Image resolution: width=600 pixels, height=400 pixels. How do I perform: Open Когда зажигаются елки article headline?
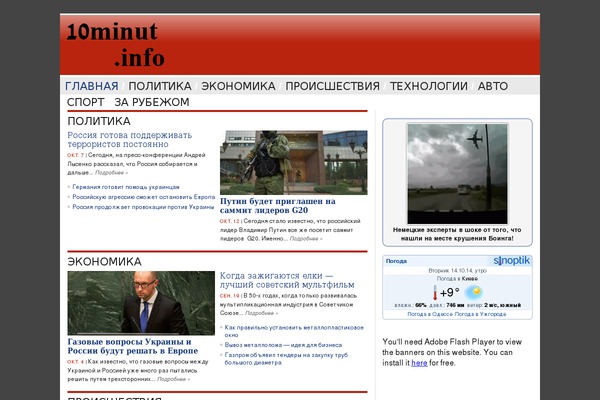287,280
